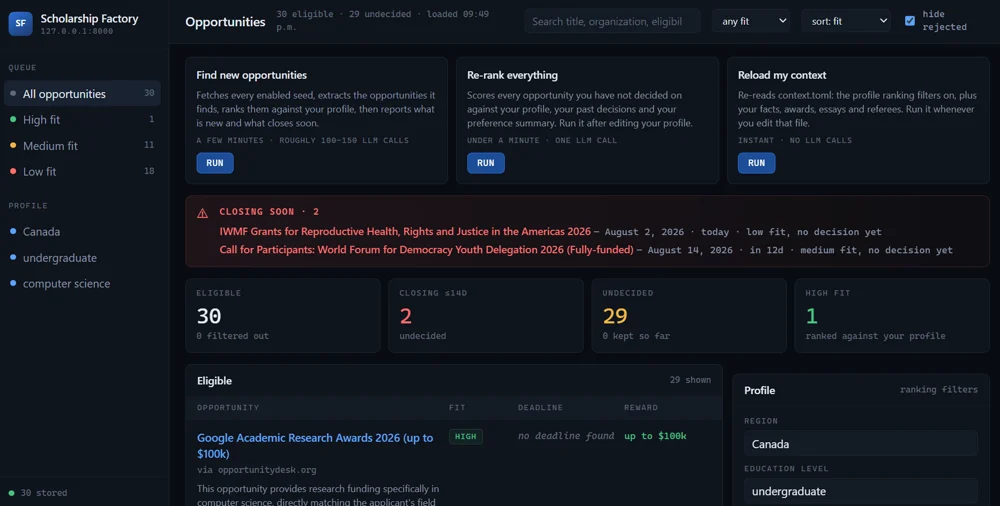Open IWMF Grants for Reproductive Health link
The height and width of the screenshot is (506, 1000).
406,231
